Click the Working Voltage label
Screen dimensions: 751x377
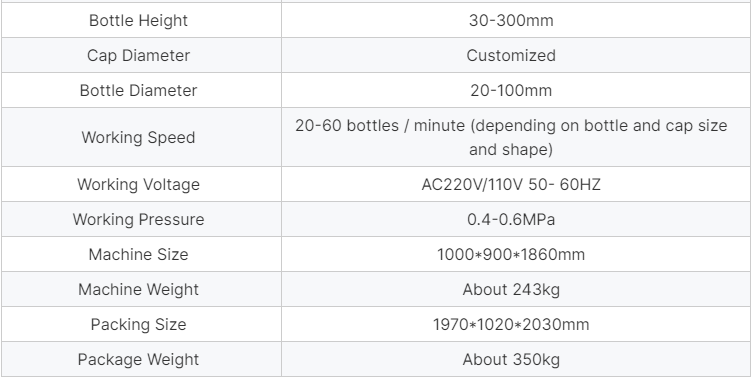coord(138,184)
